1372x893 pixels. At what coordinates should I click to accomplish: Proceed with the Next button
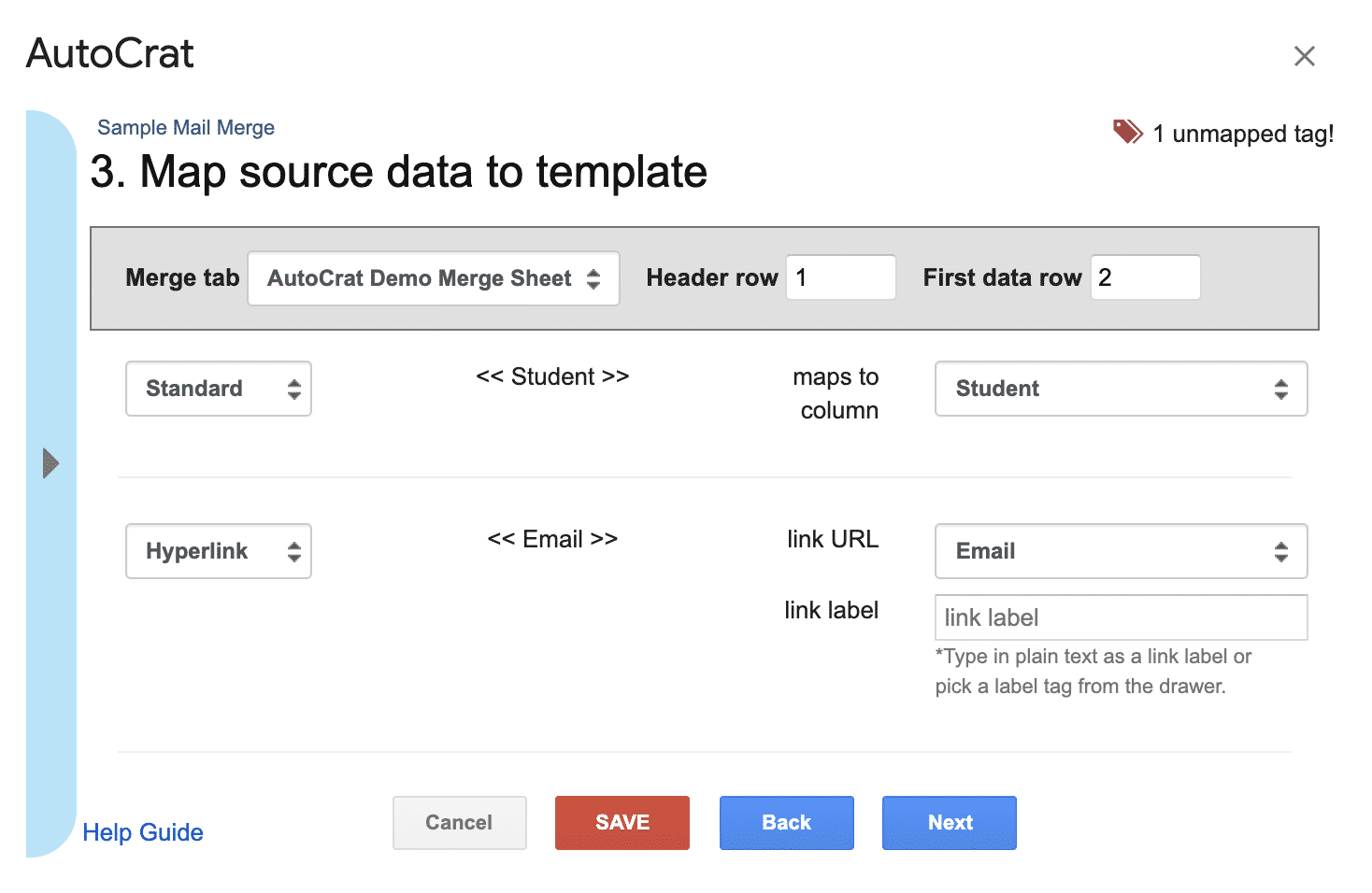click(x=950, y=823)
